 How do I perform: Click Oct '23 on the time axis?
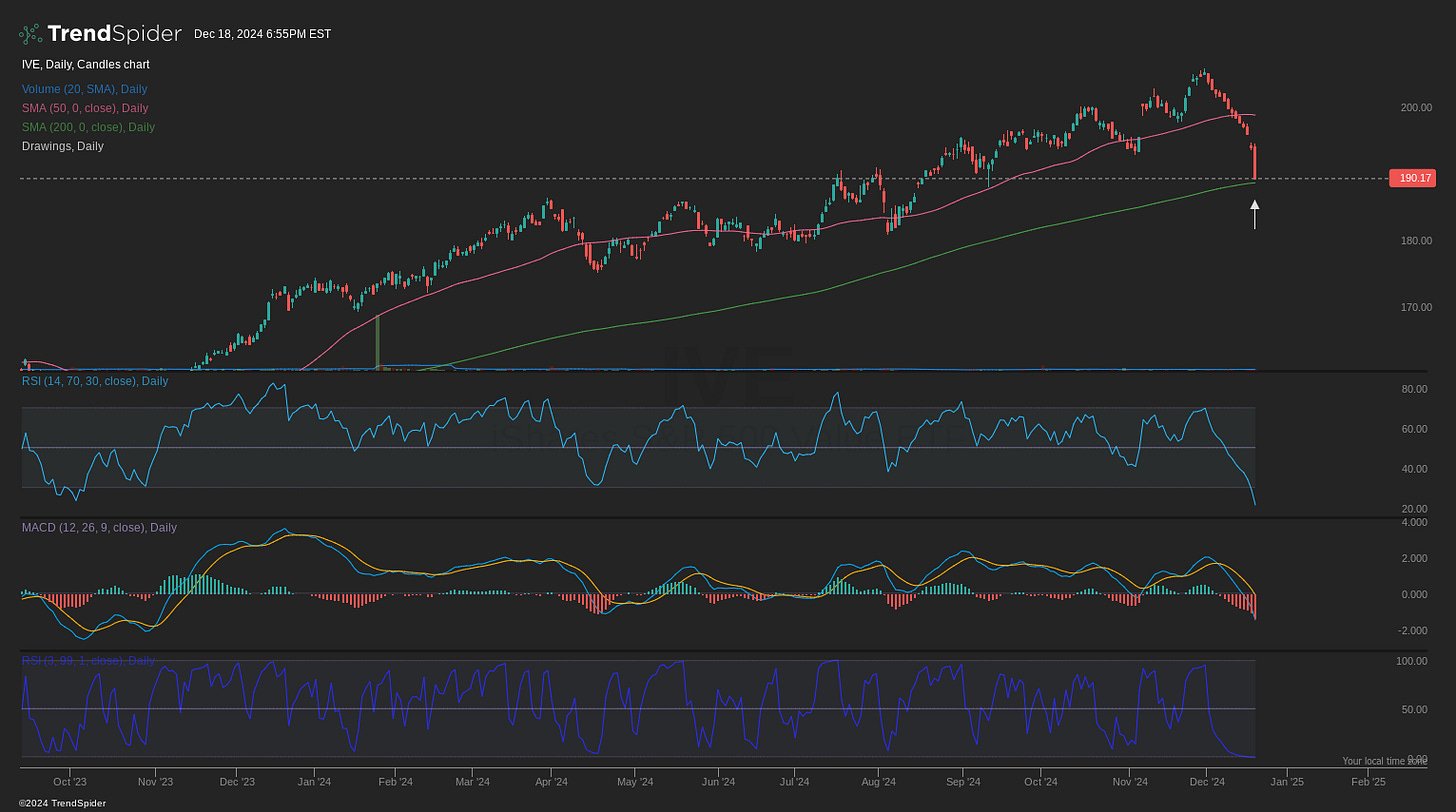(70, 781)
